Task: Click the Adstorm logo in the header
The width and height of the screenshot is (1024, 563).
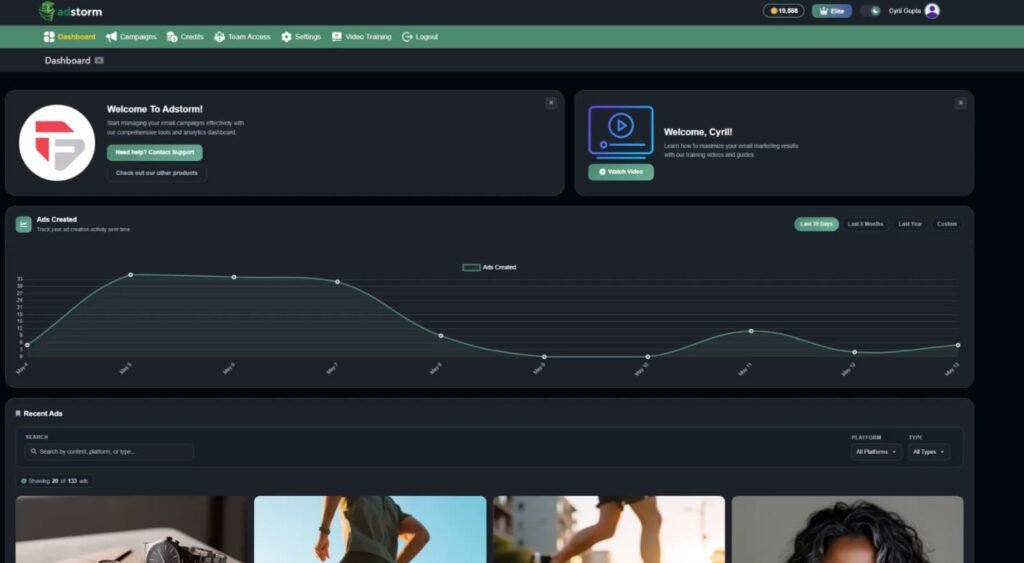Action: click(x=71, y=11)
